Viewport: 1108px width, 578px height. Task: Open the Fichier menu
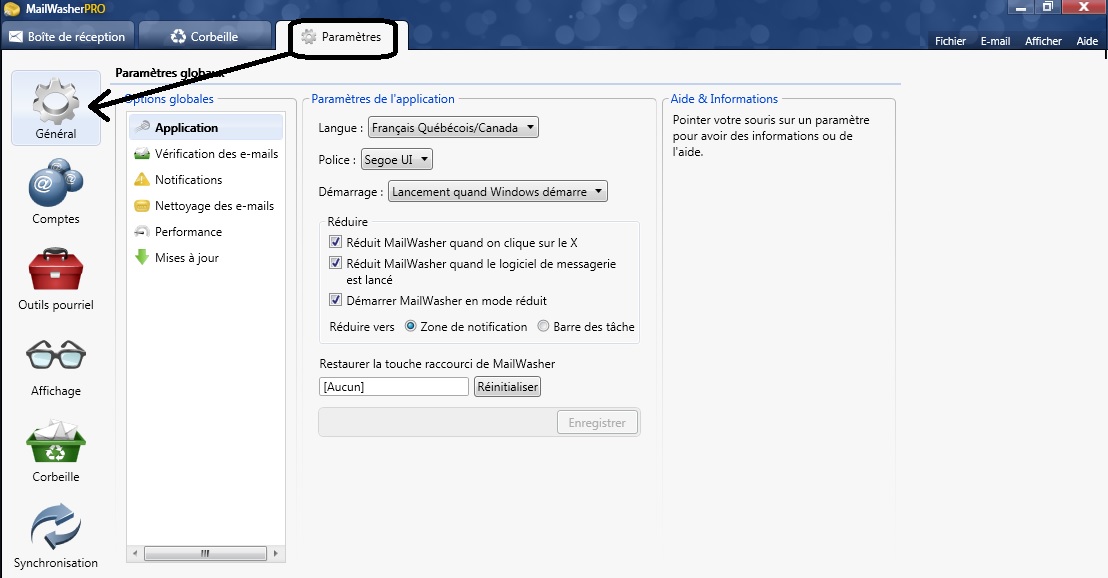point(950,41)
